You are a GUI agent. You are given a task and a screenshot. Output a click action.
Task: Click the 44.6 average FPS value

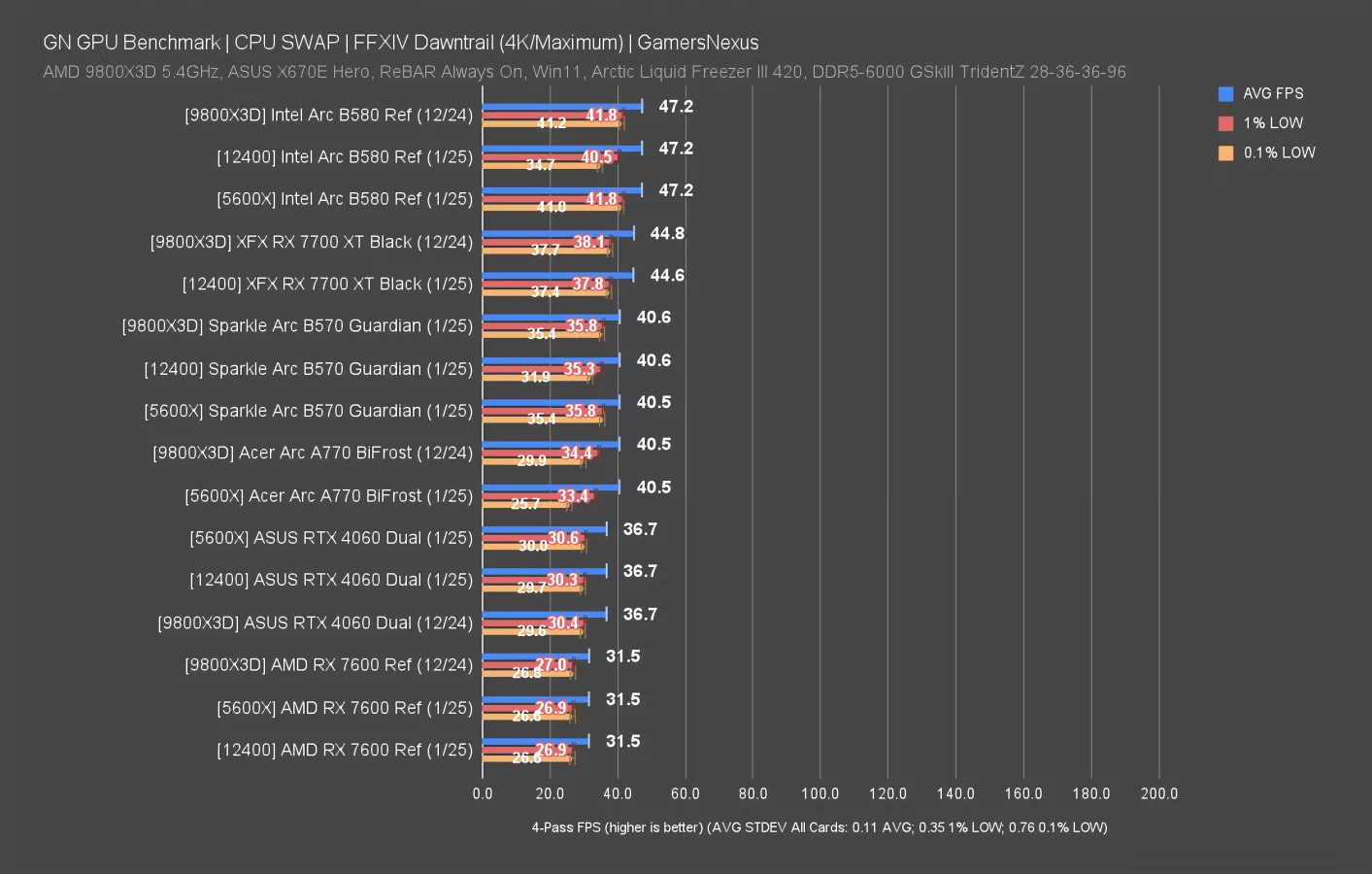[x=667, y=276]
